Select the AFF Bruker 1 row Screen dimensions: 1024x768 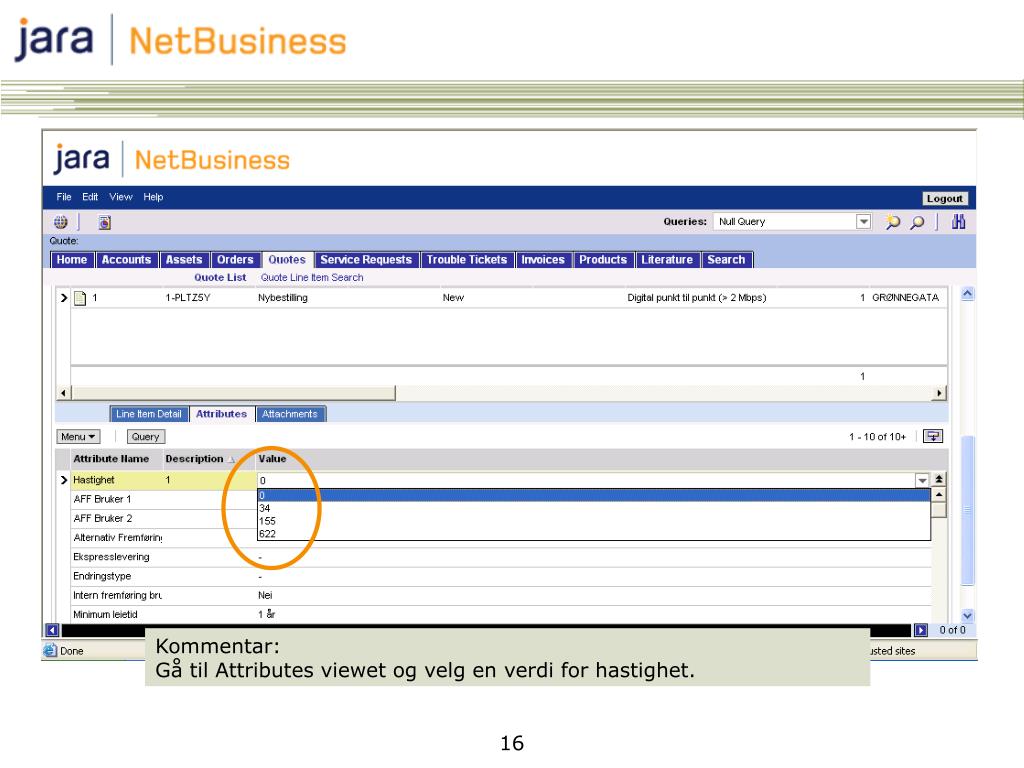tap(102, 499)
